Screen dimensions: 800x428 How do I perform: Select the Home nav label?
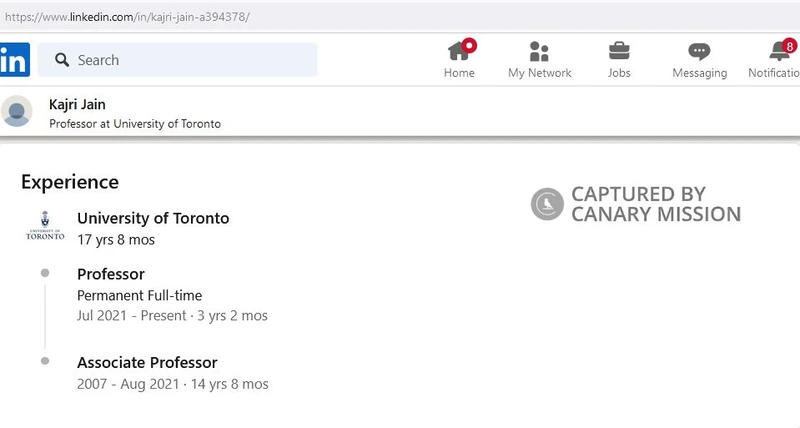click(x=459, y=73)
